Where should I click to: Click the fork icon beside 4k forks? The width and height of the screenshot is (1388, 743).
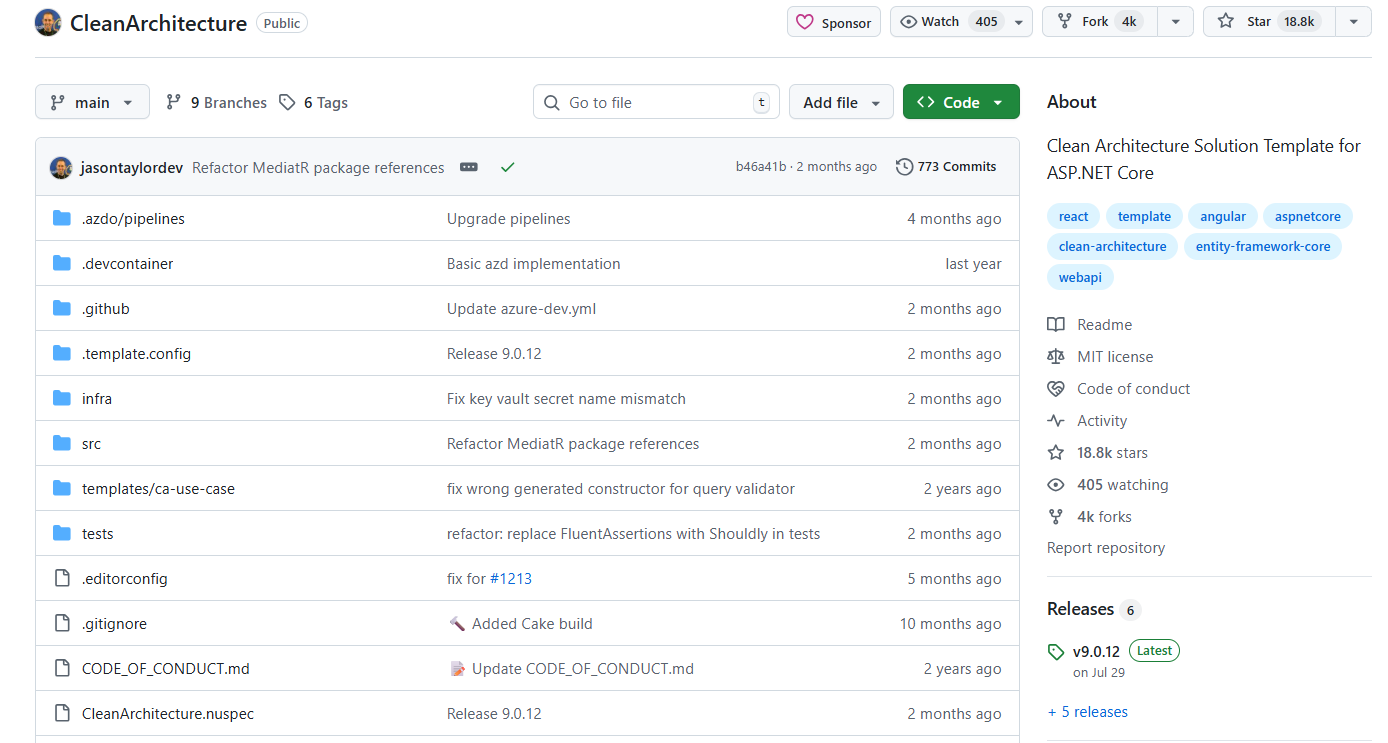[1056, 516]
